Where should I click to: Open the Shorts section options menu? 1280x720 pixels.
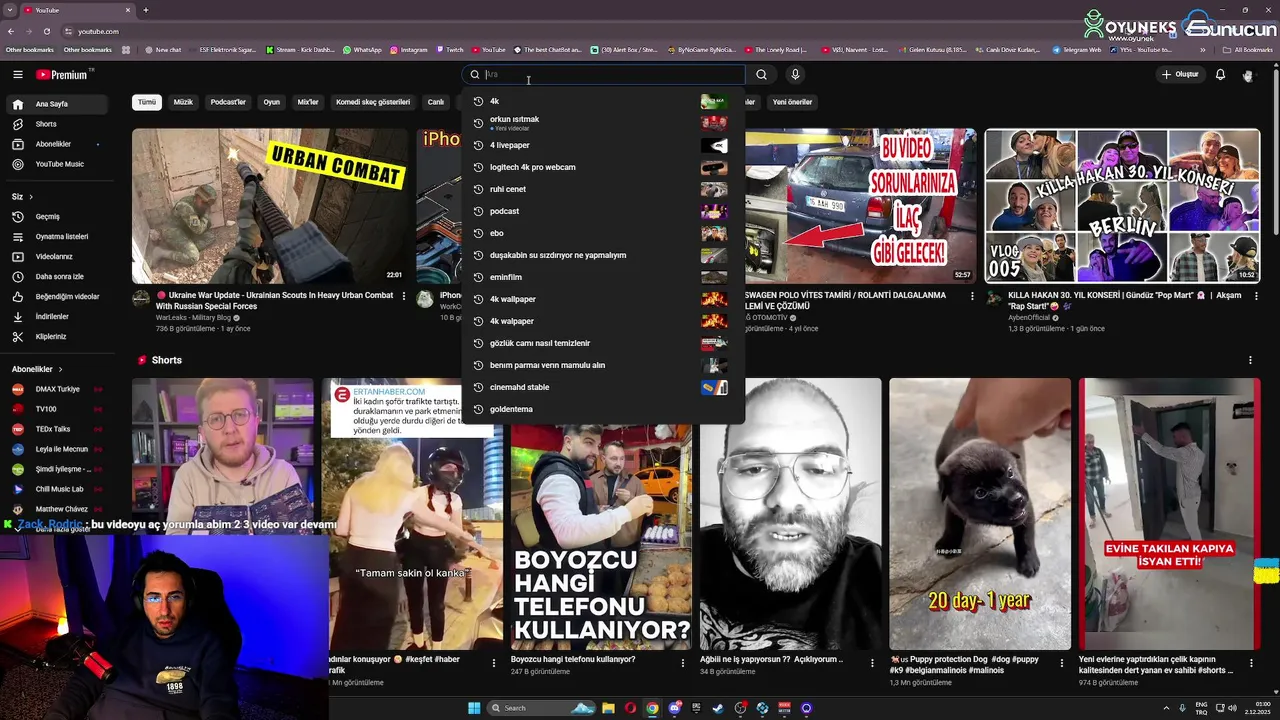tap(1250, 360)
